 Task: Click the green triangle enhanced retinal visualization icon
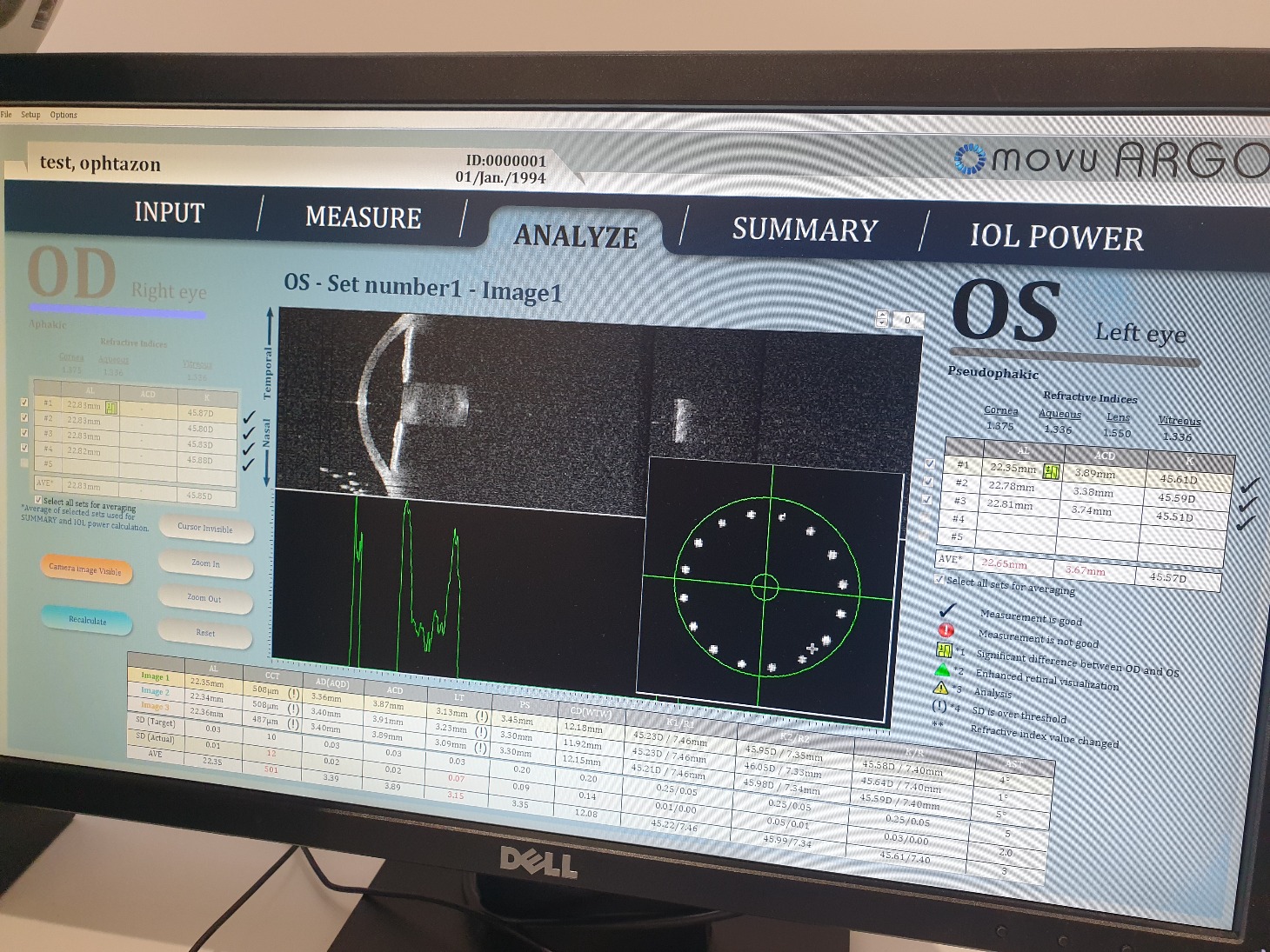coord(942,669)
